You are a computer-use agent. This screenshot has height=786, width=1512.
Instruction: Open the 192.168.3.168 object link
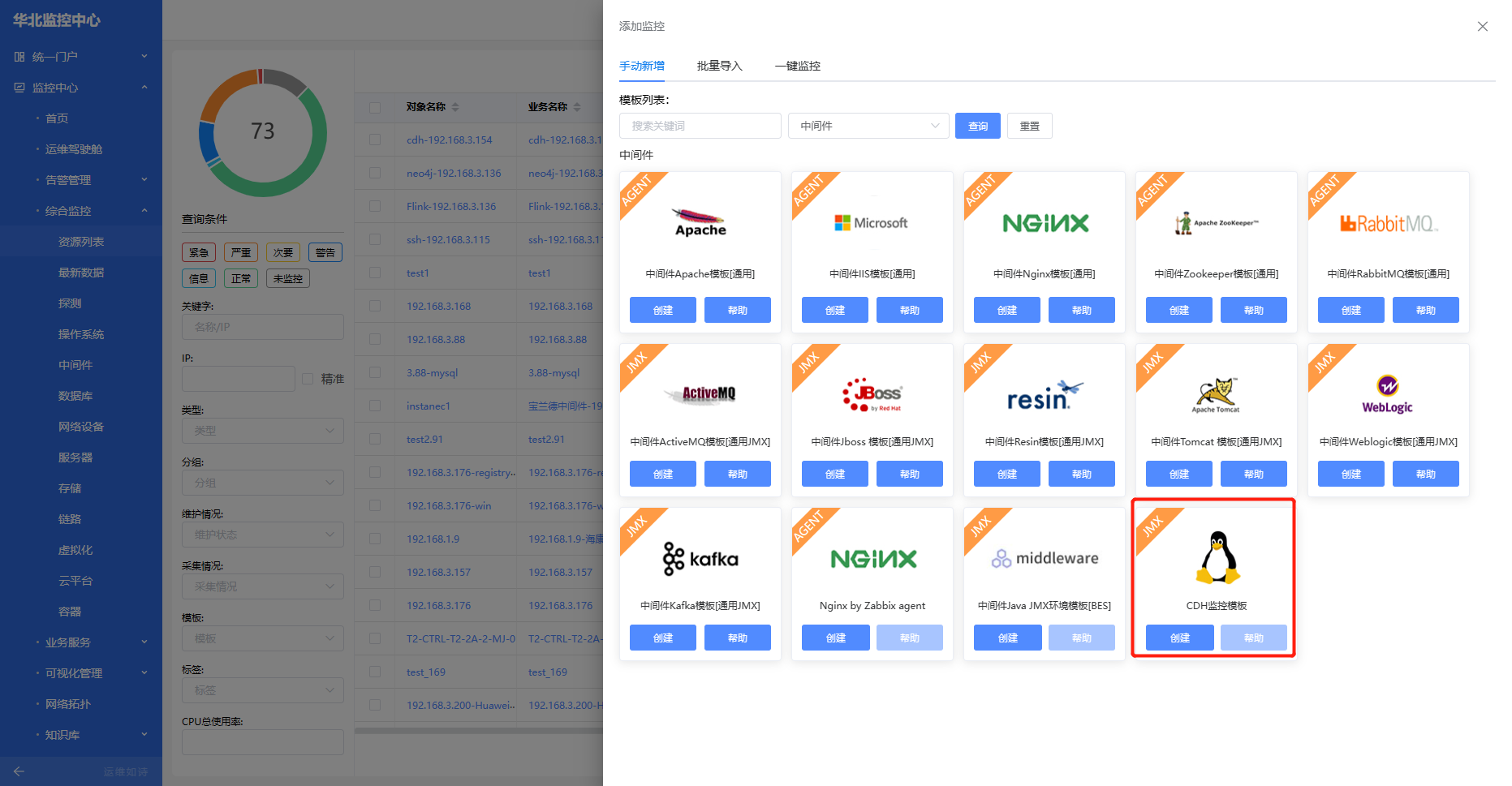[438, 307]
